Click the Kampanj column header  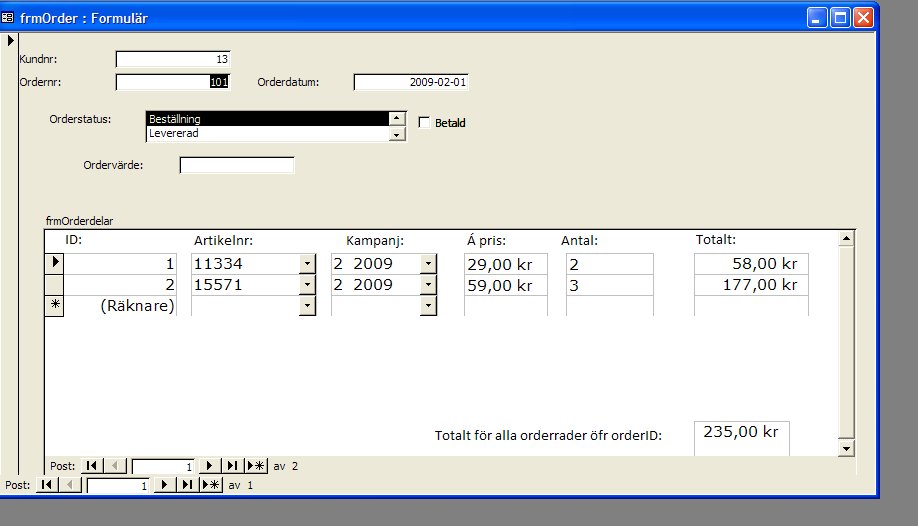click(375, 241)
